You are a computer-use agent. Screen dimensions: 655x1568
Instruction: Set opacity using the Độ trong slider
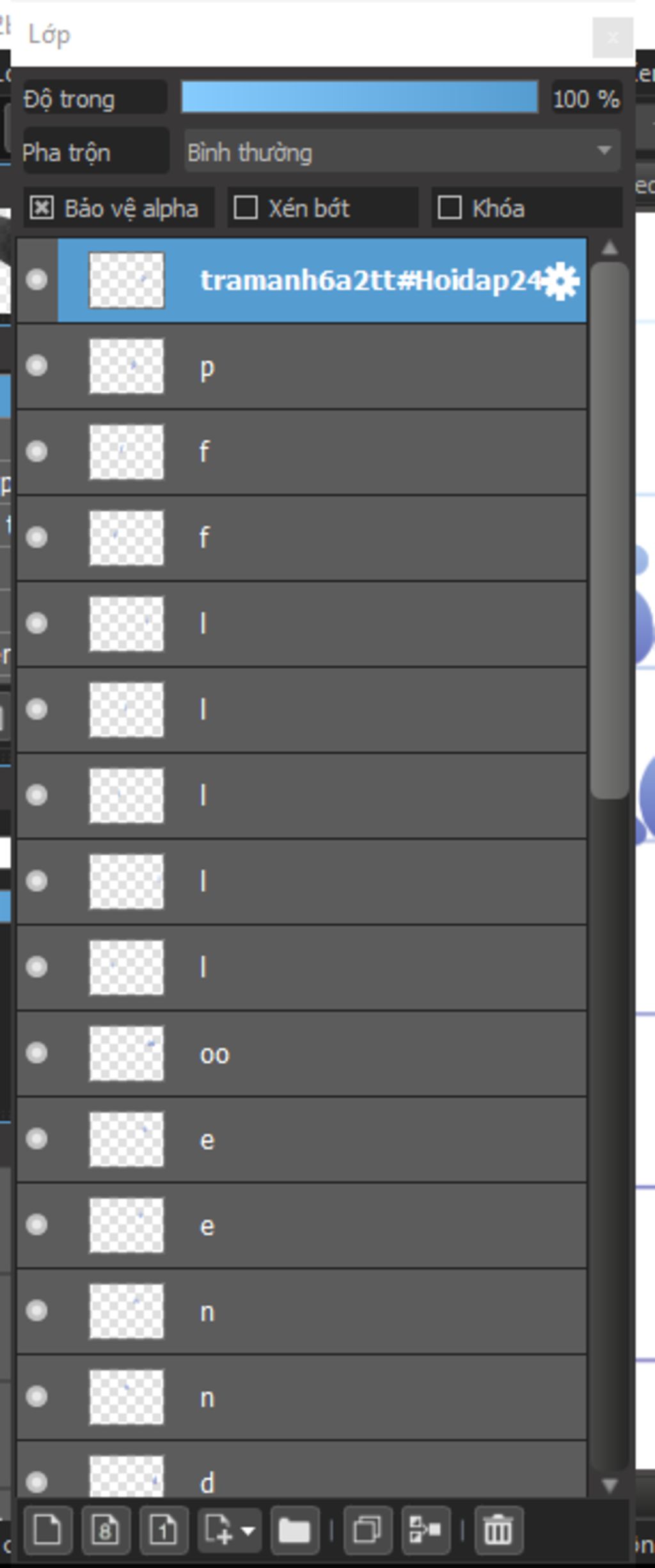(x=359, y=97)
